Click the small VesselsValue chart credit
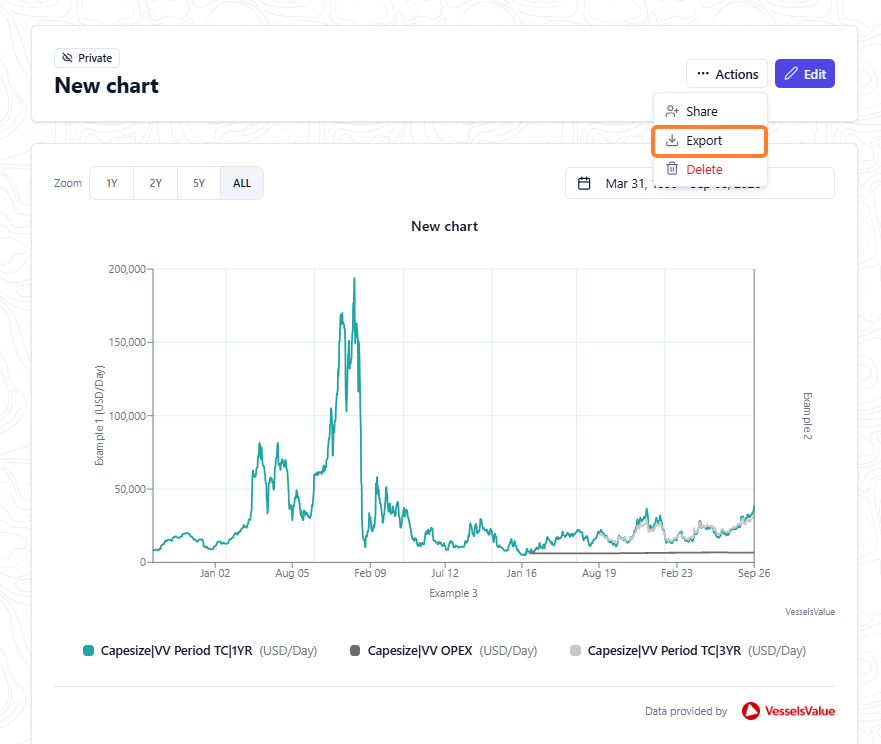 [x=810, y=612]
